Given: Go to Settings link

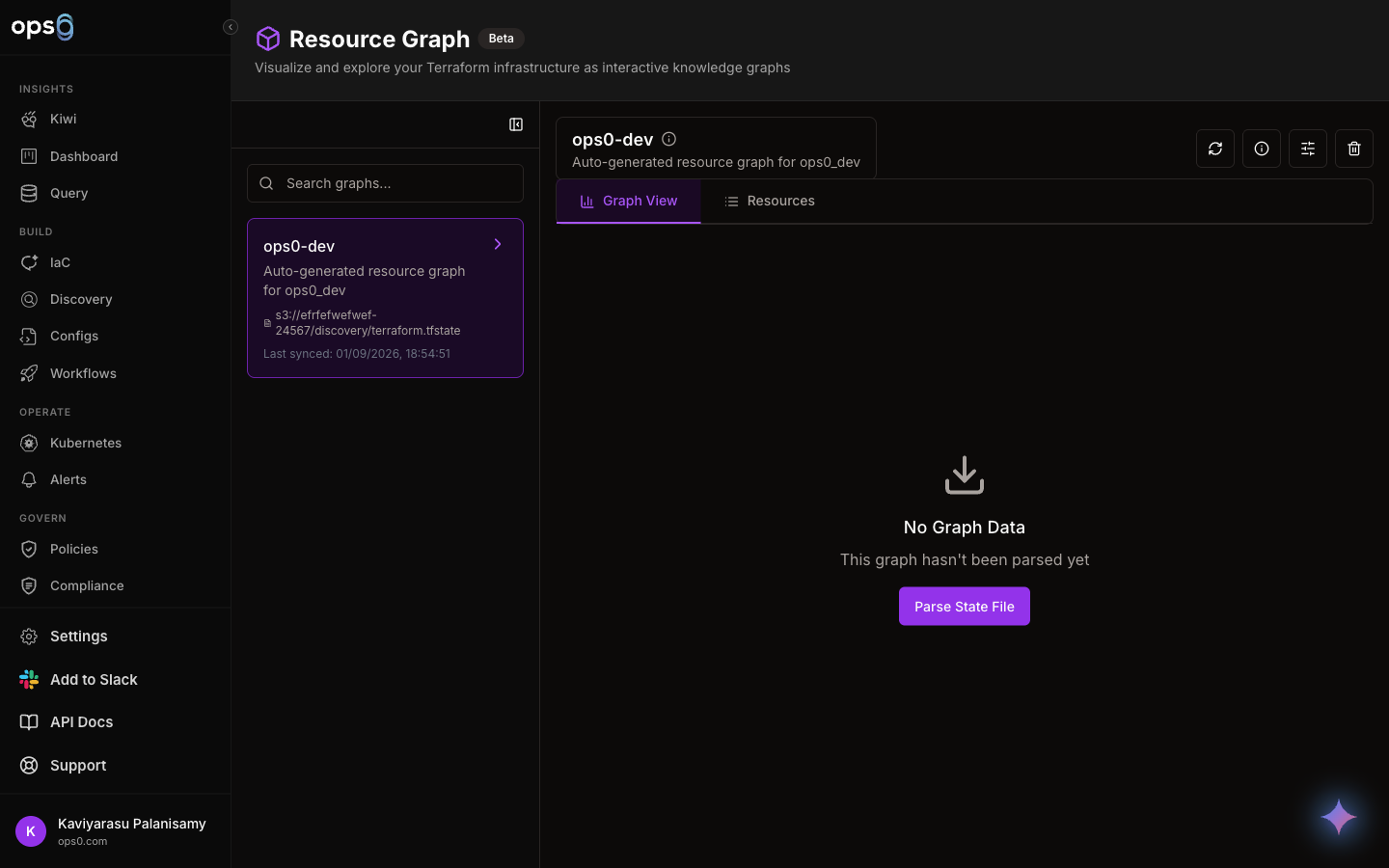Looking at the screenshot, I should point(115,637).
